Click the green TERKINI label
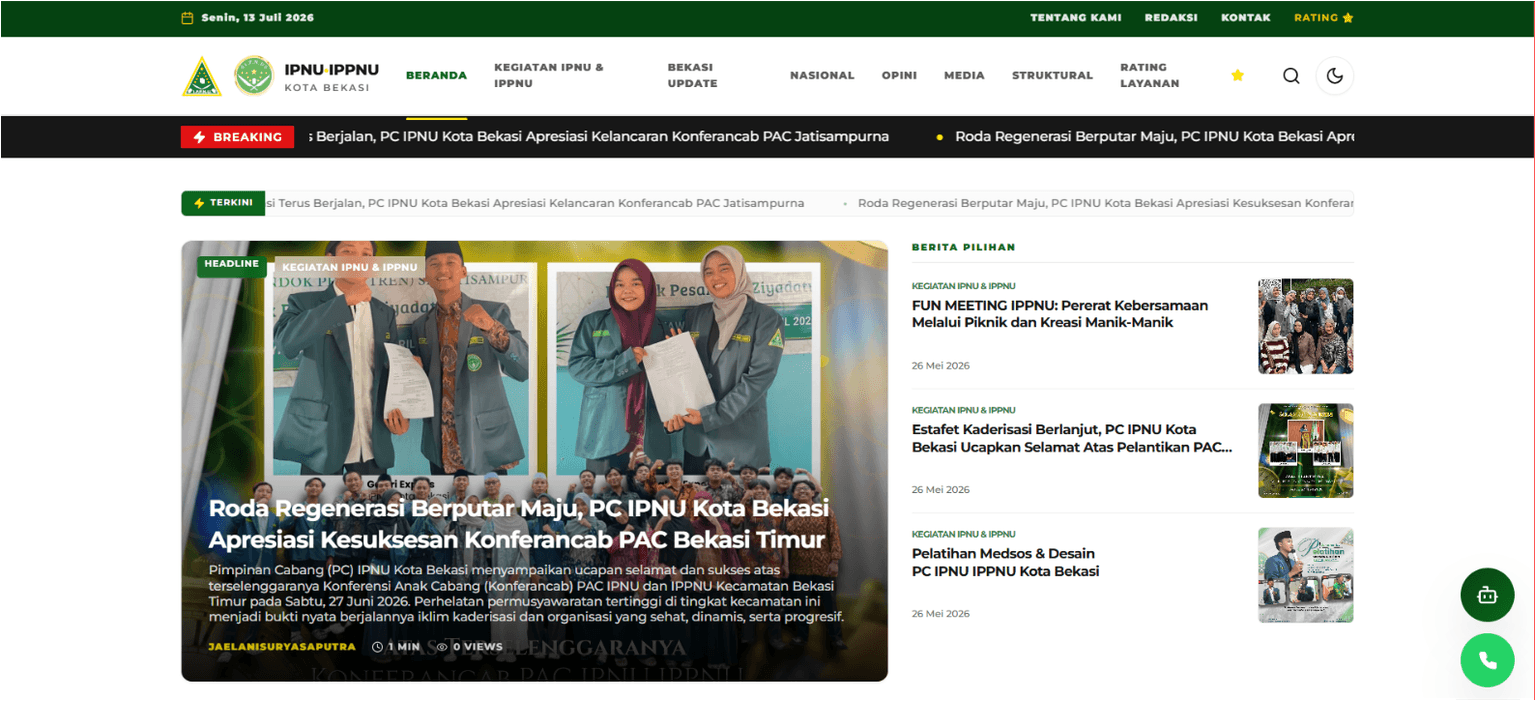Viewport: 1536px width, 701px height. 223,203
